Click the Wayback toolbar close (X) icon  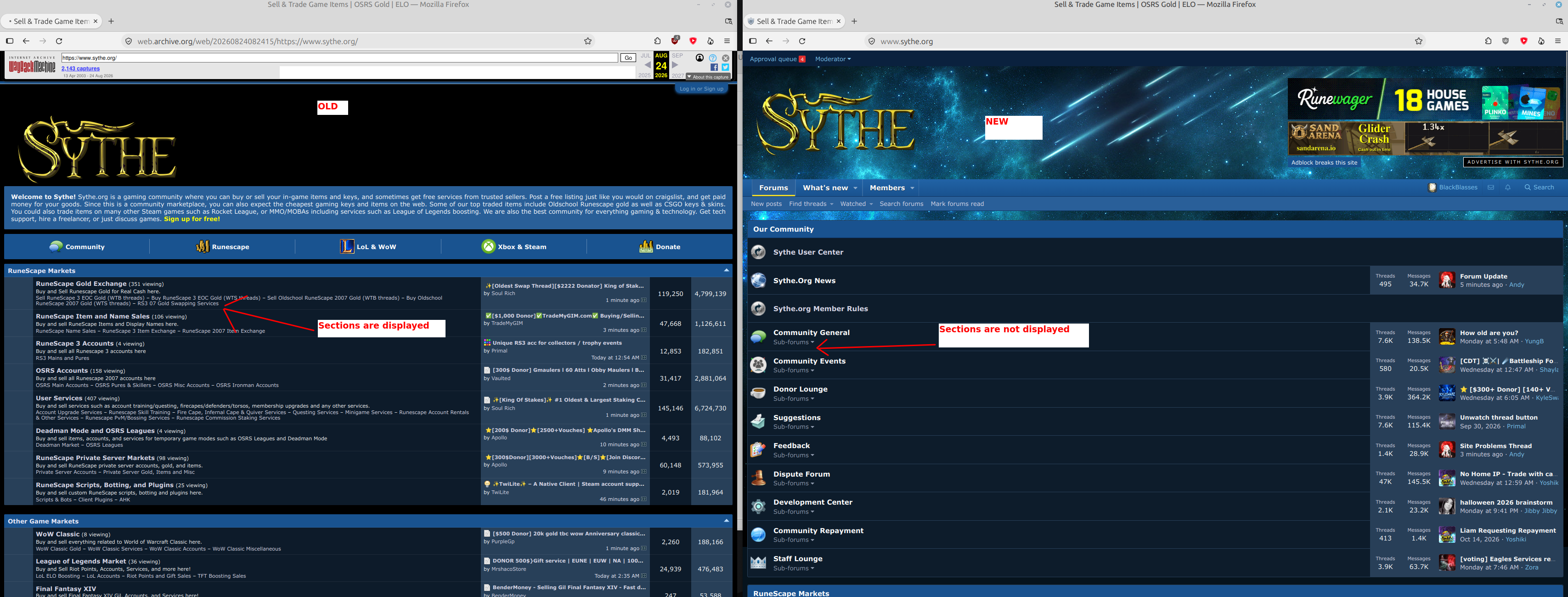tap(726, 58)
